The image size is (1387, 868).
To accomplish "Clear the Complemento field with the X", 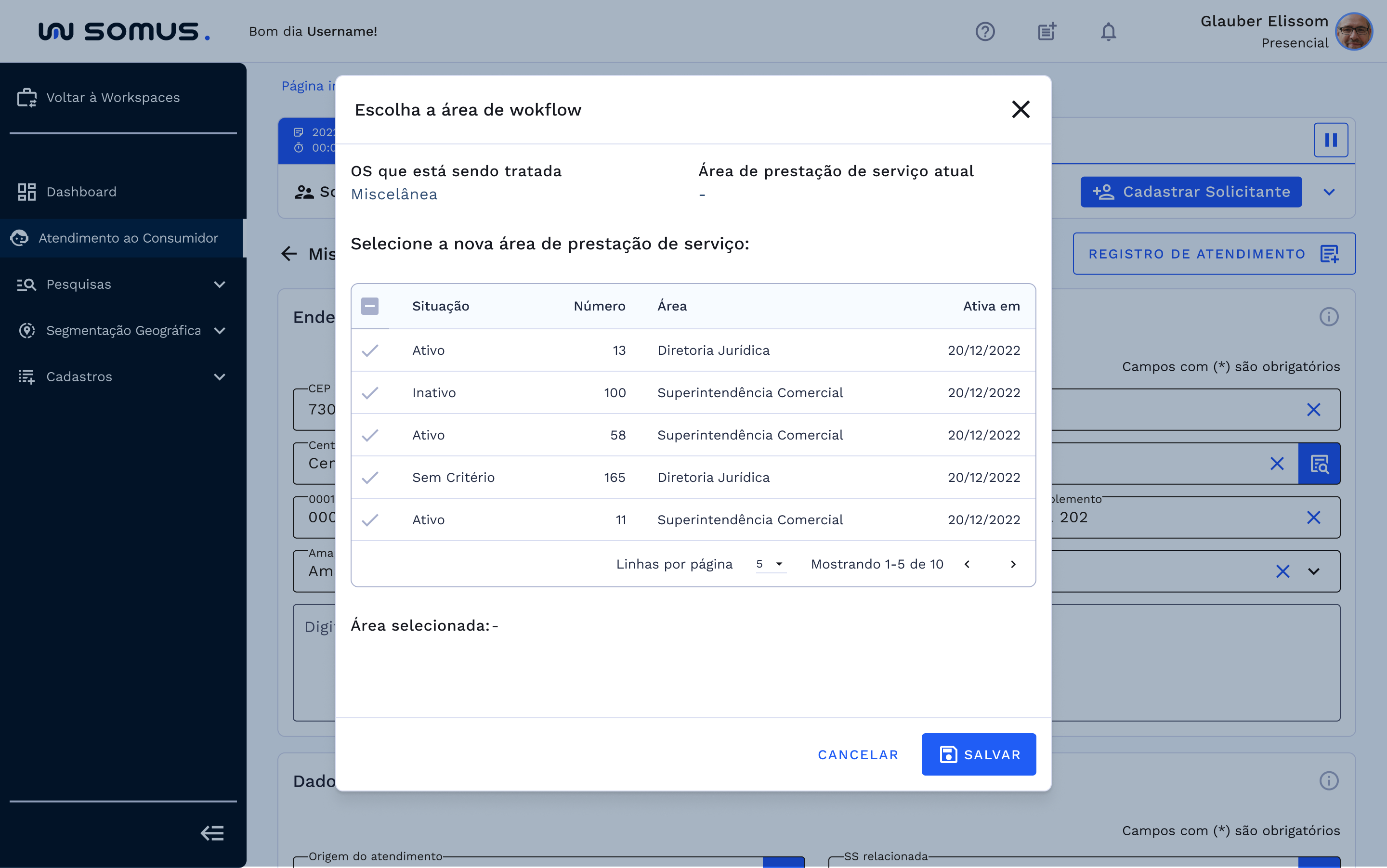I will [1314, 517].
